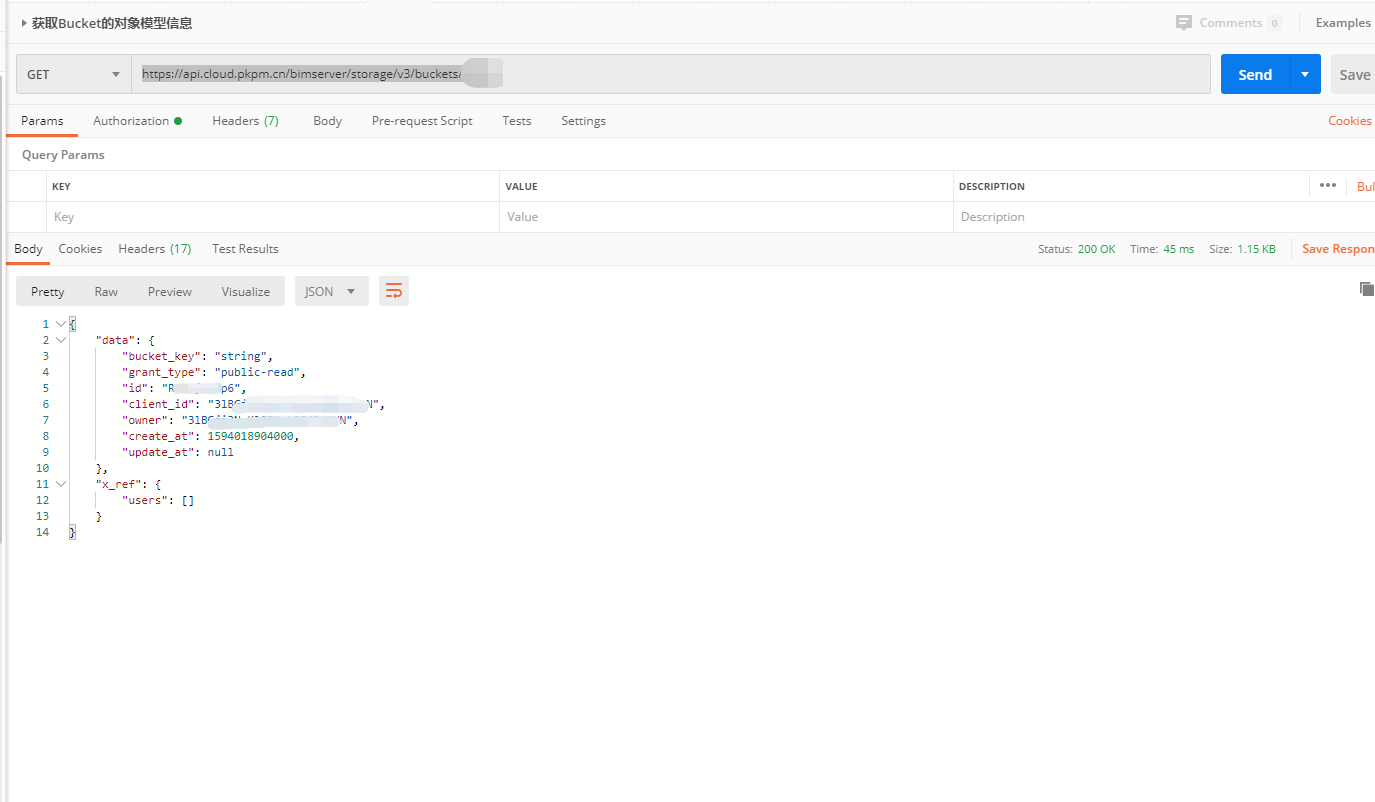Open the Send button dropdown arrow
The height and width of the screenshot is (802, 1375).
[x=1305, y=74]
